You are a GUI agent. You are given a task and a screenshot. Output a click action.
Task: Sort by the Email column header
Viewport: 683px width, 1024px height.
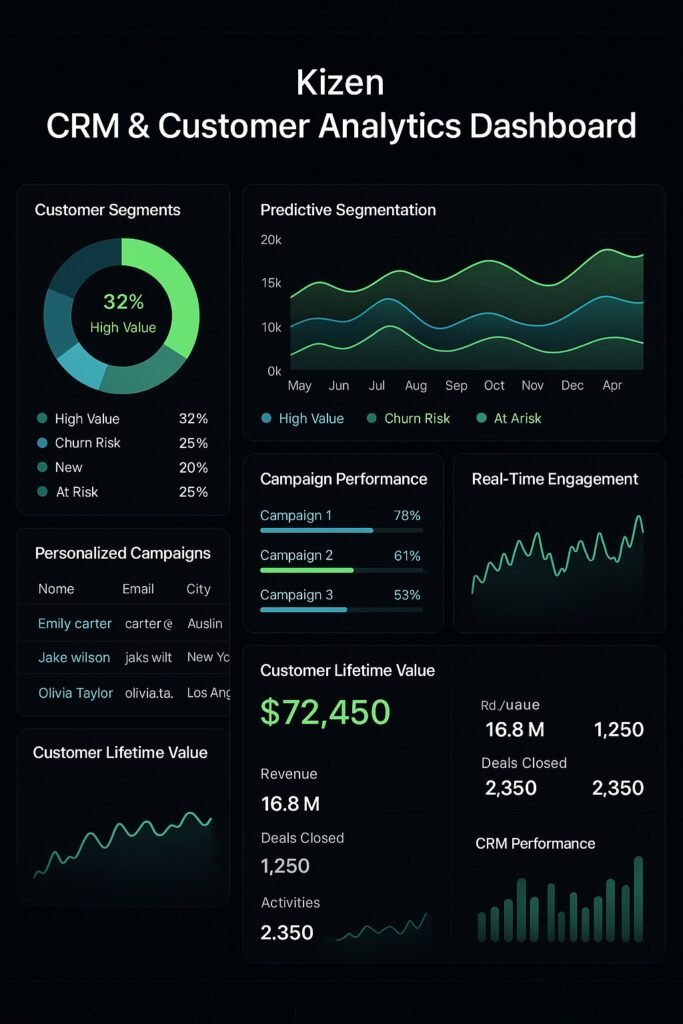tap(138, 589)
